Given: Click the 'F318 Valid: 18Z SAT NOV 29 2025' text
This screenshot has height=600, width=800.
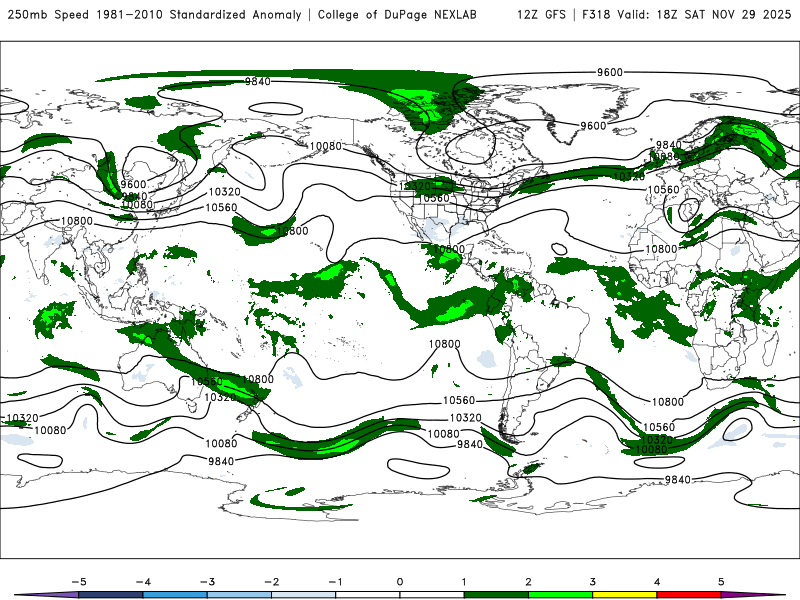Looking at the screenshot, I should 687,14.
